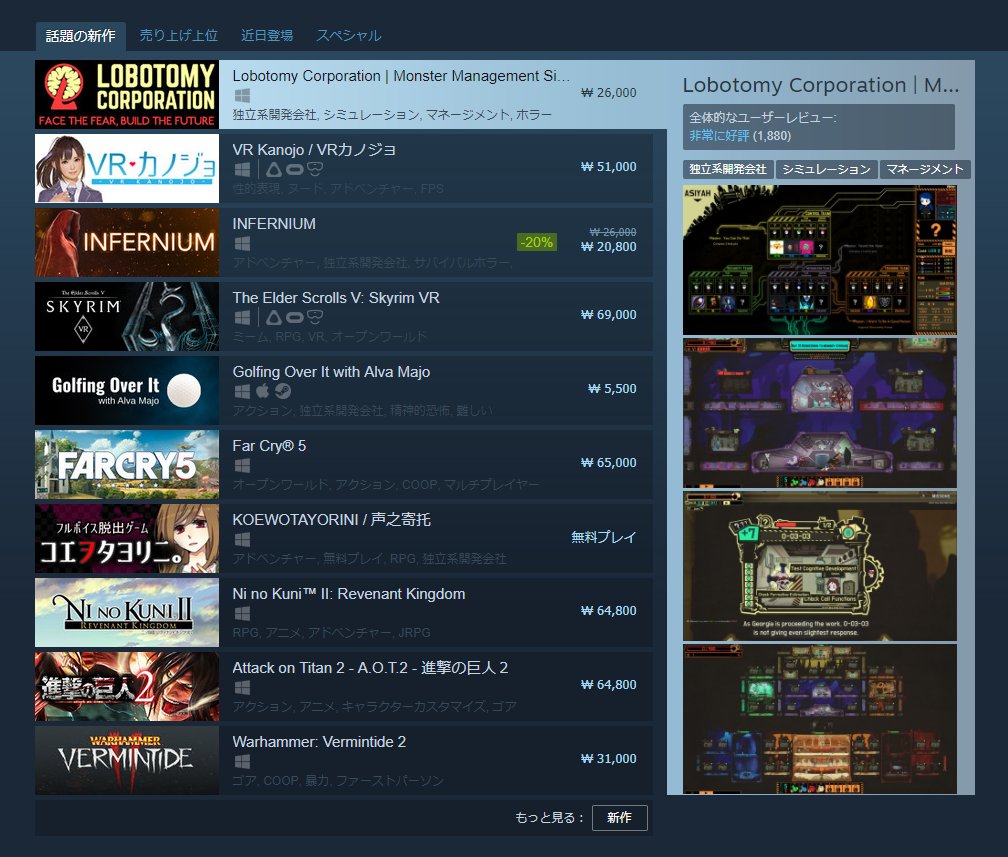Click Windows icon on Vermintide 2 row
The height and width of the screenshot is (857, 1008).
pos(242,761)
